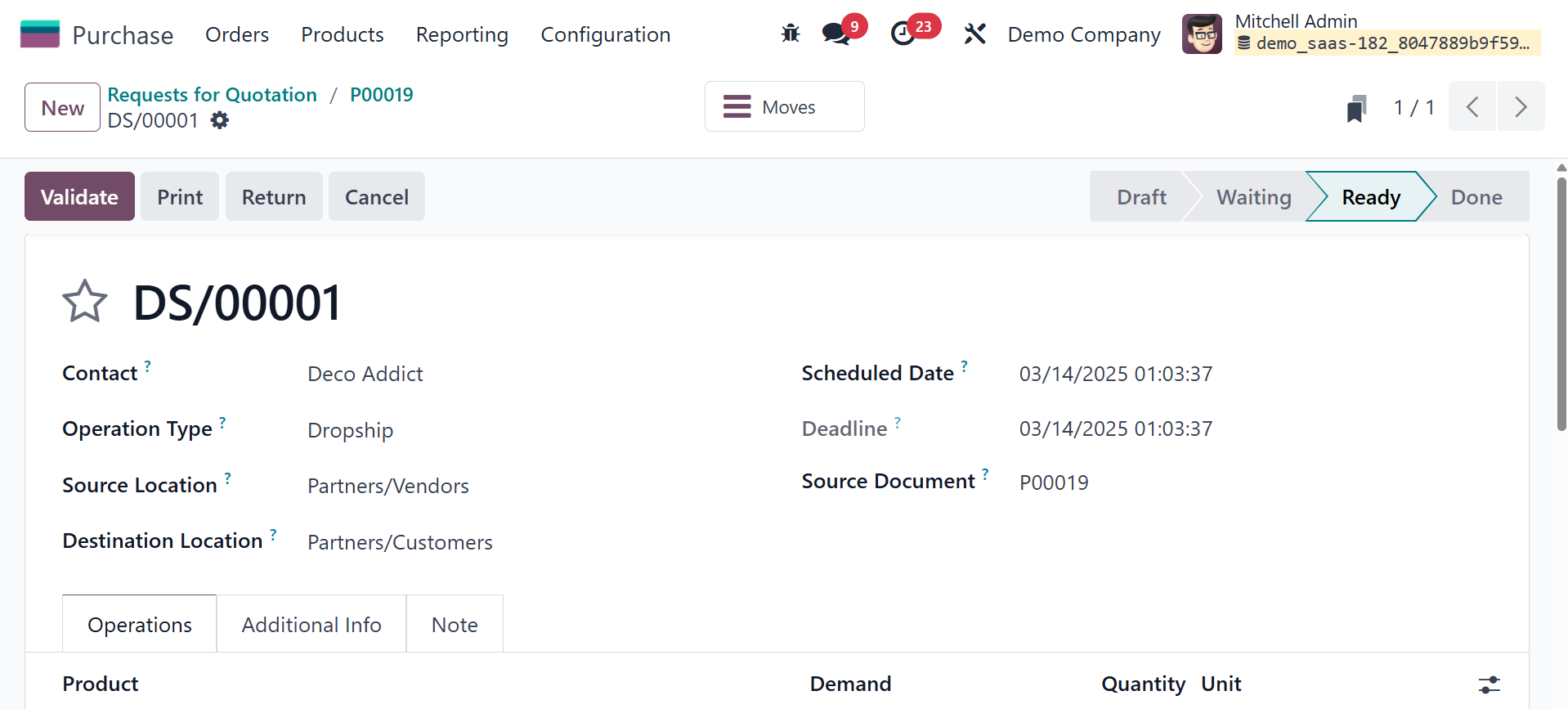This screenshot has height=709, width=1568.
Task: Follow the Requests for Quotation breadcrumb link
Action: click(x=212, y=95)
